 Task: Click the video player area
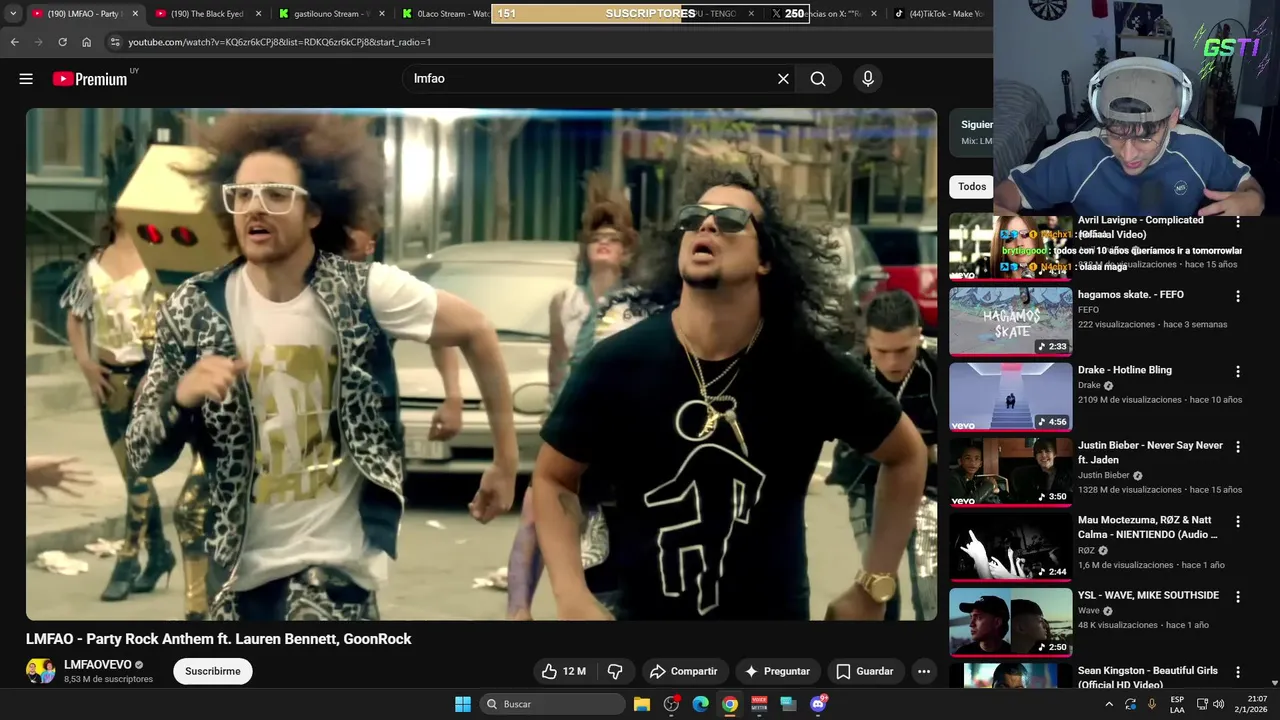pos(481,364)
